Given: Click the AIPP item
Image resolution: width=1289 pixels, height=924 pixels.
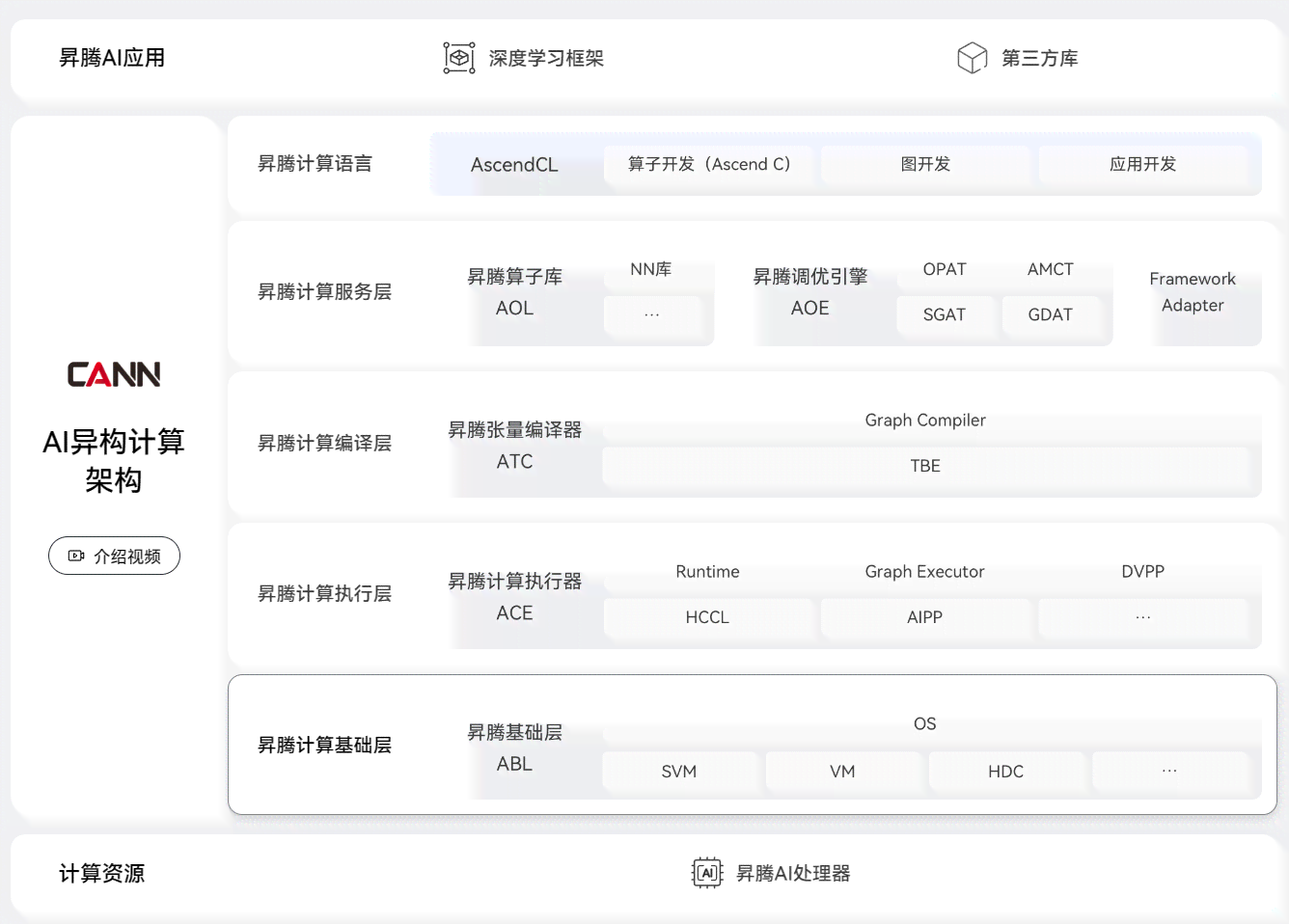Looking at the screenshot, I should (924, 617).
